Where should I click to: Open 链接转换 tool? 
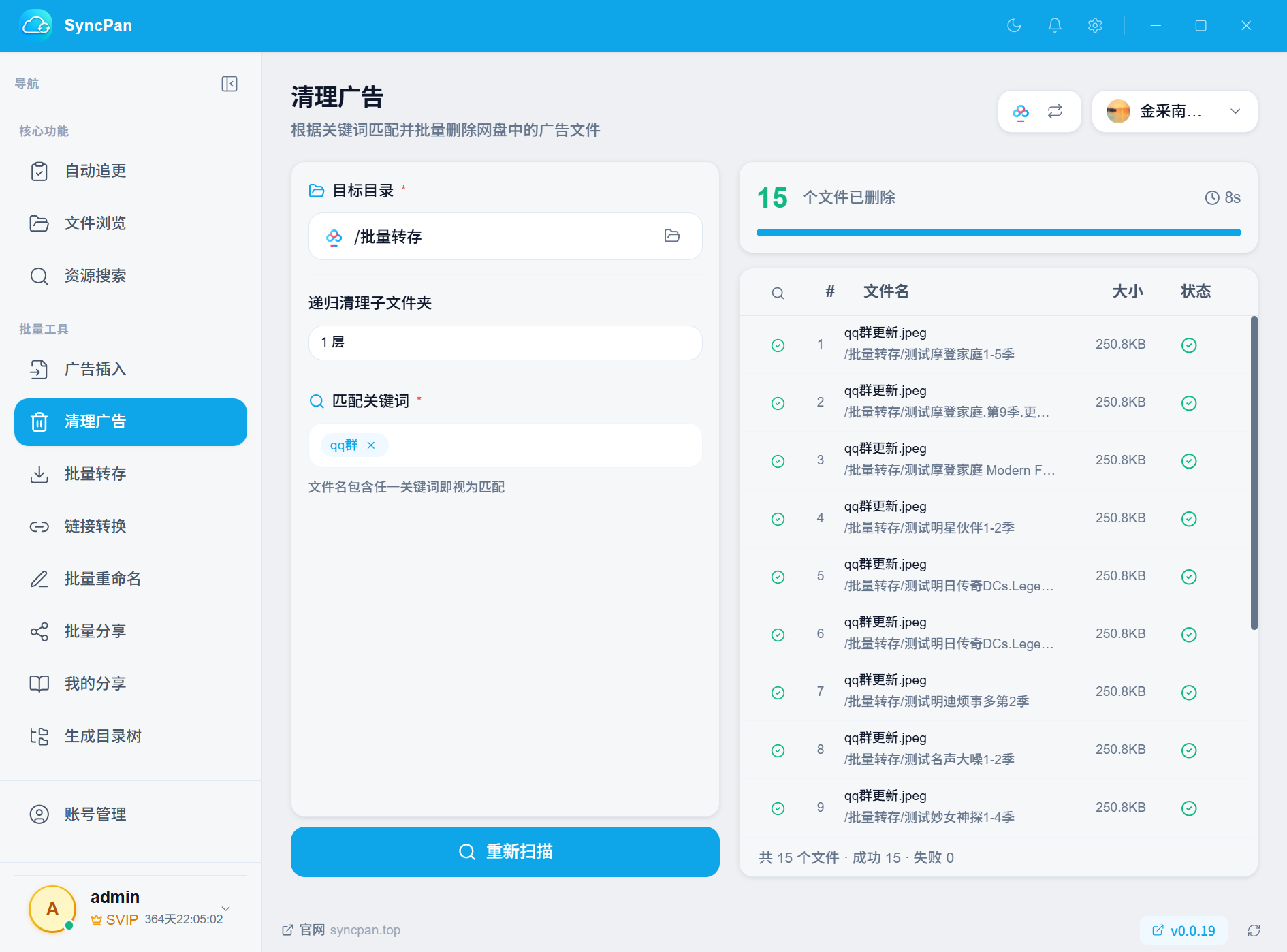point(131,526)
